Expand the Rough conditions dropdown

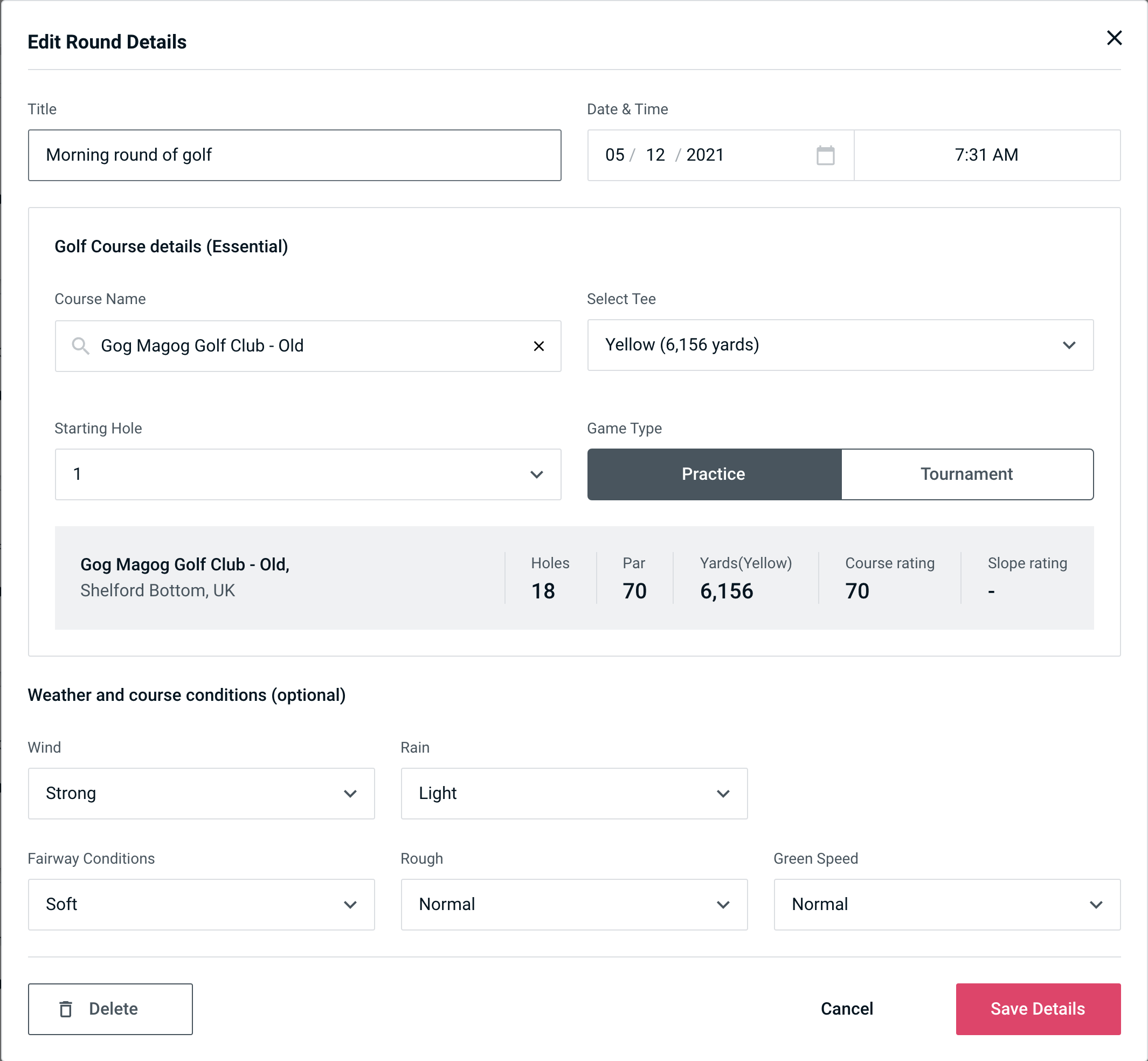[x=726, y=905]
